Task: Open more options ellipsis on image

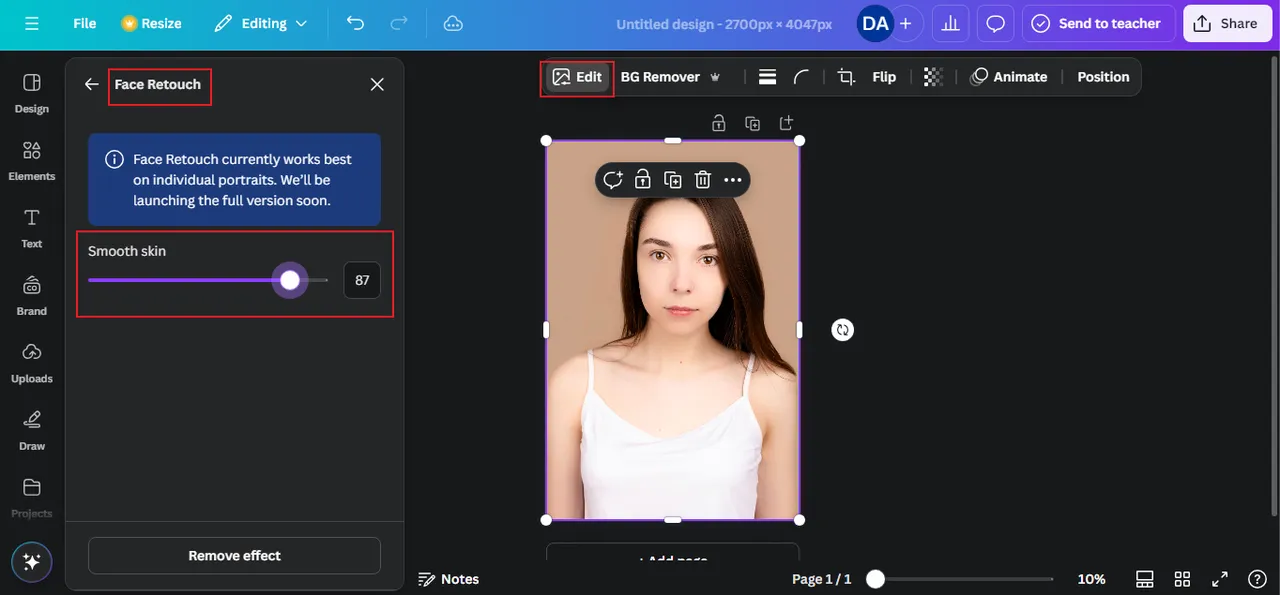Action: tap(733, 180)
